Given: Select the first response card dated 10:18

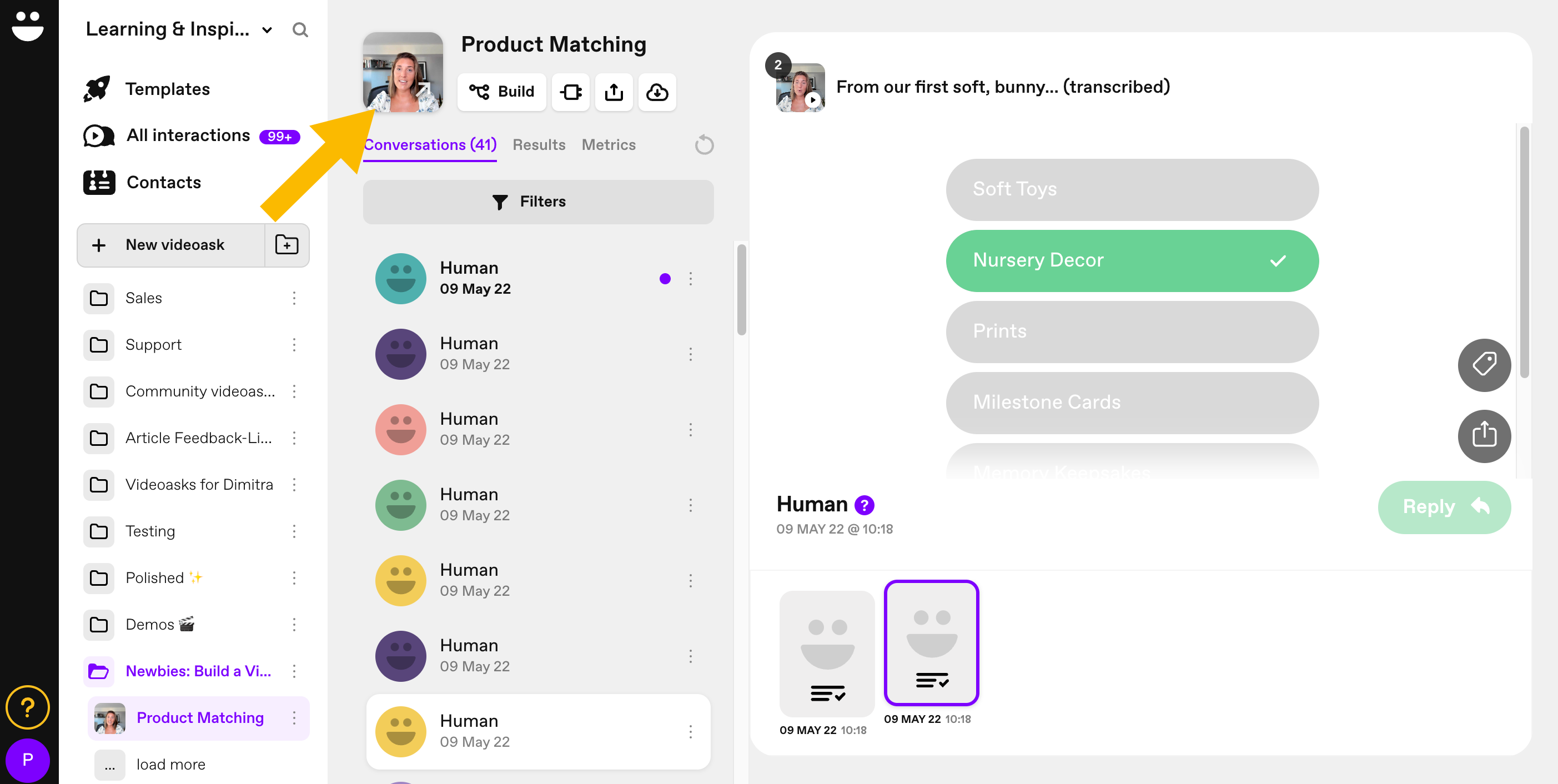Looking at the screenshot, I should pyautogui.click(x=826, y=654).
